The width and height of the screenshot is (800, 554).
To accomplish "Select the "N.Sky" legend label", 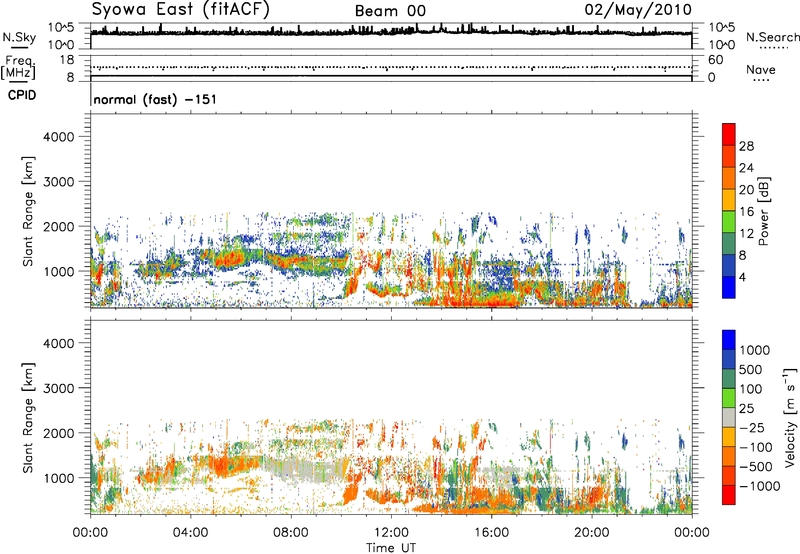I will click(x=19, y=38).
